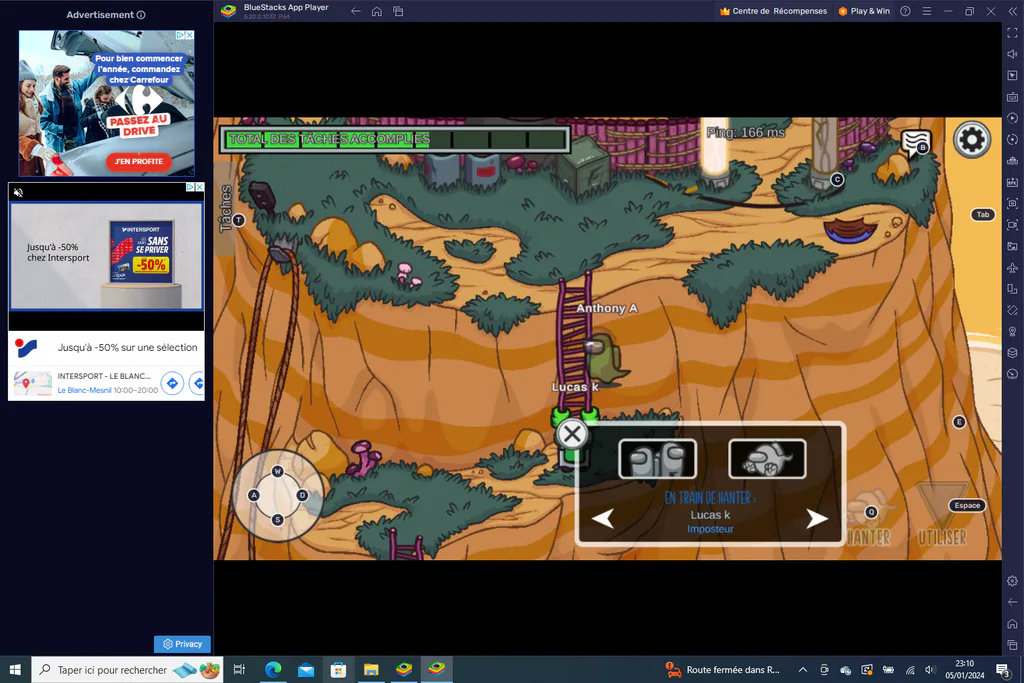This screenshot has width=1024, height=683.
Task: Open the in-game chat bubble
Action: (915, 142)
